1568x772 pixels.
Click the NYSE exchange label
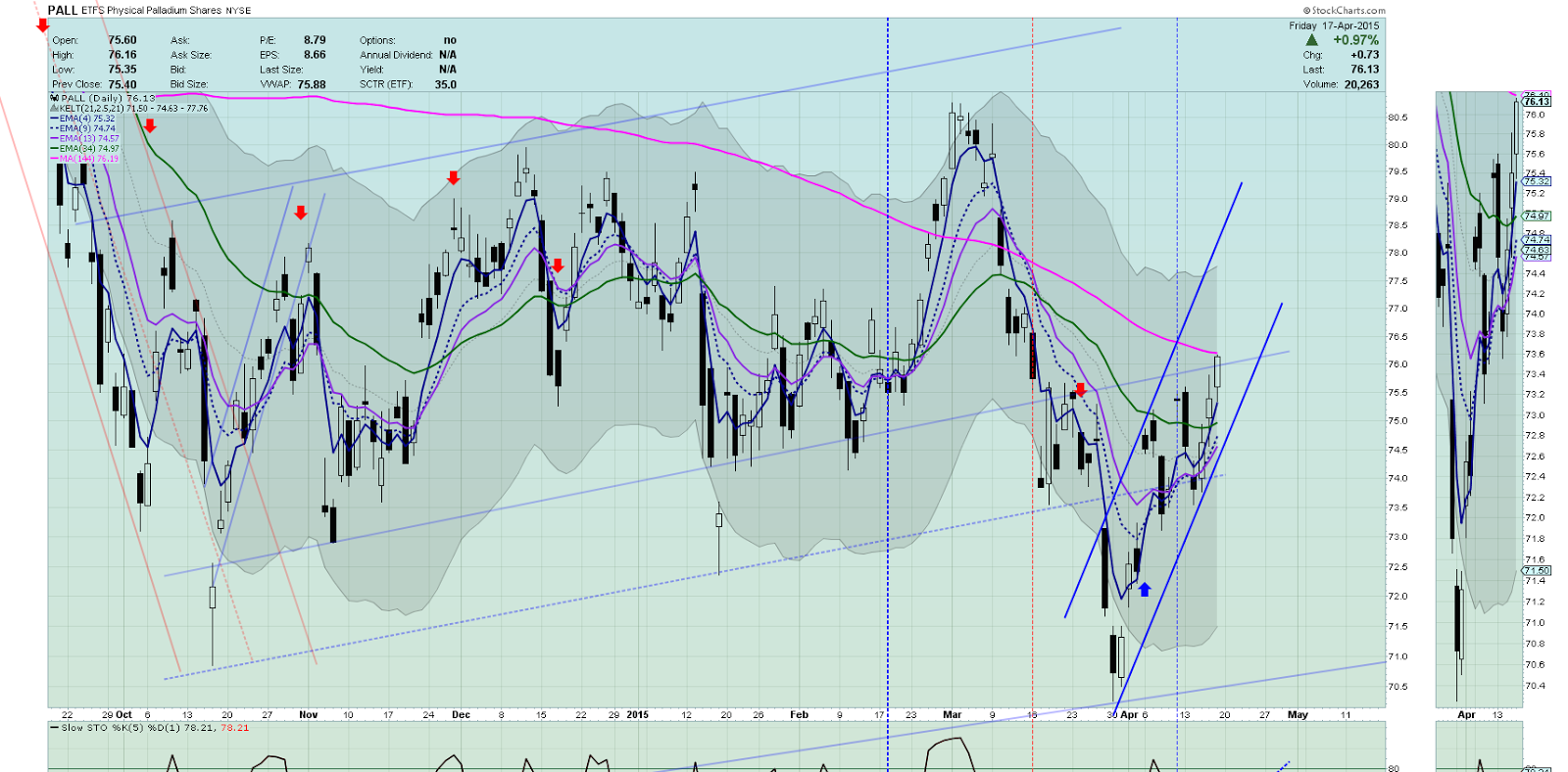(x=238, y=11)
